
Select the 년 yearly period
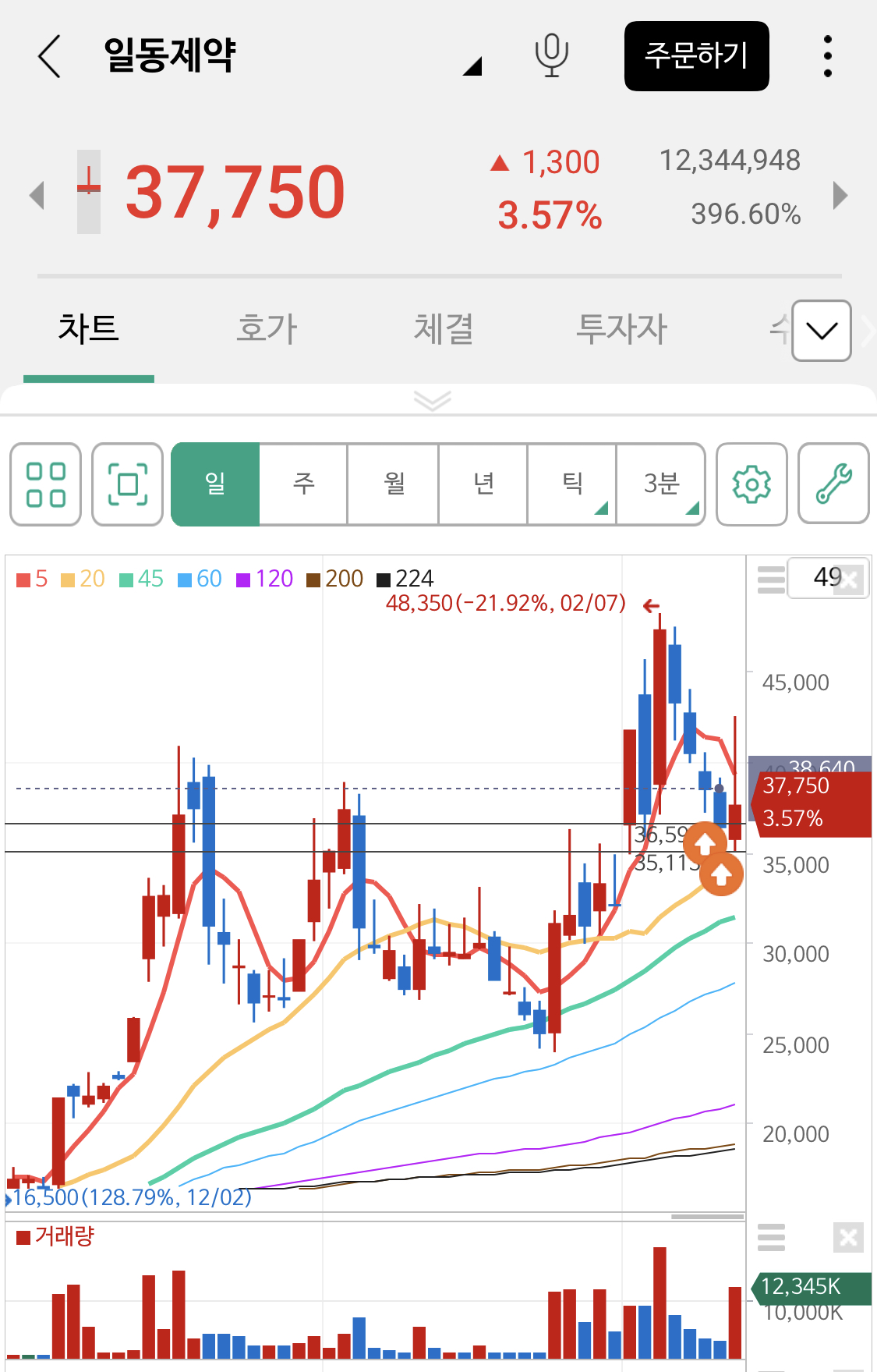(x=483, y=484)
